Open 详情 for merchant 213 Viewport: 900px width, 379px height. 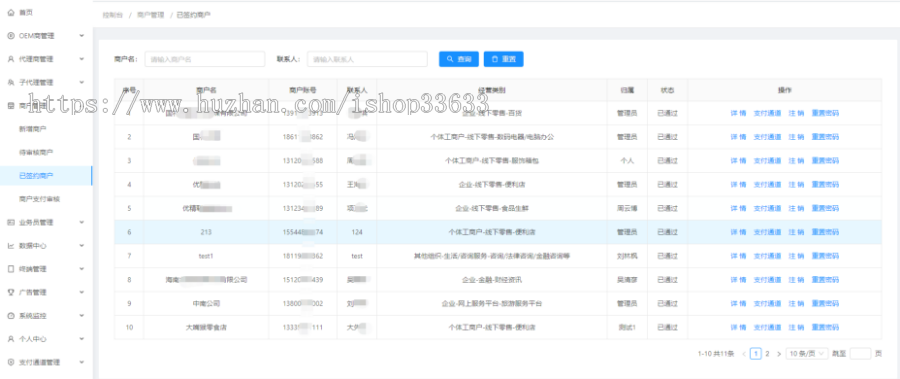(x=738, y=232)
